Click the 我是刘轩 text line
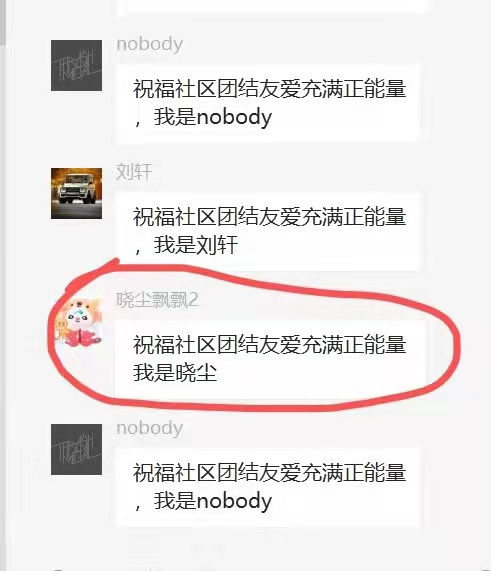Image resolution: width=491 pixels, height=571 pixels. tap(196, 245)
